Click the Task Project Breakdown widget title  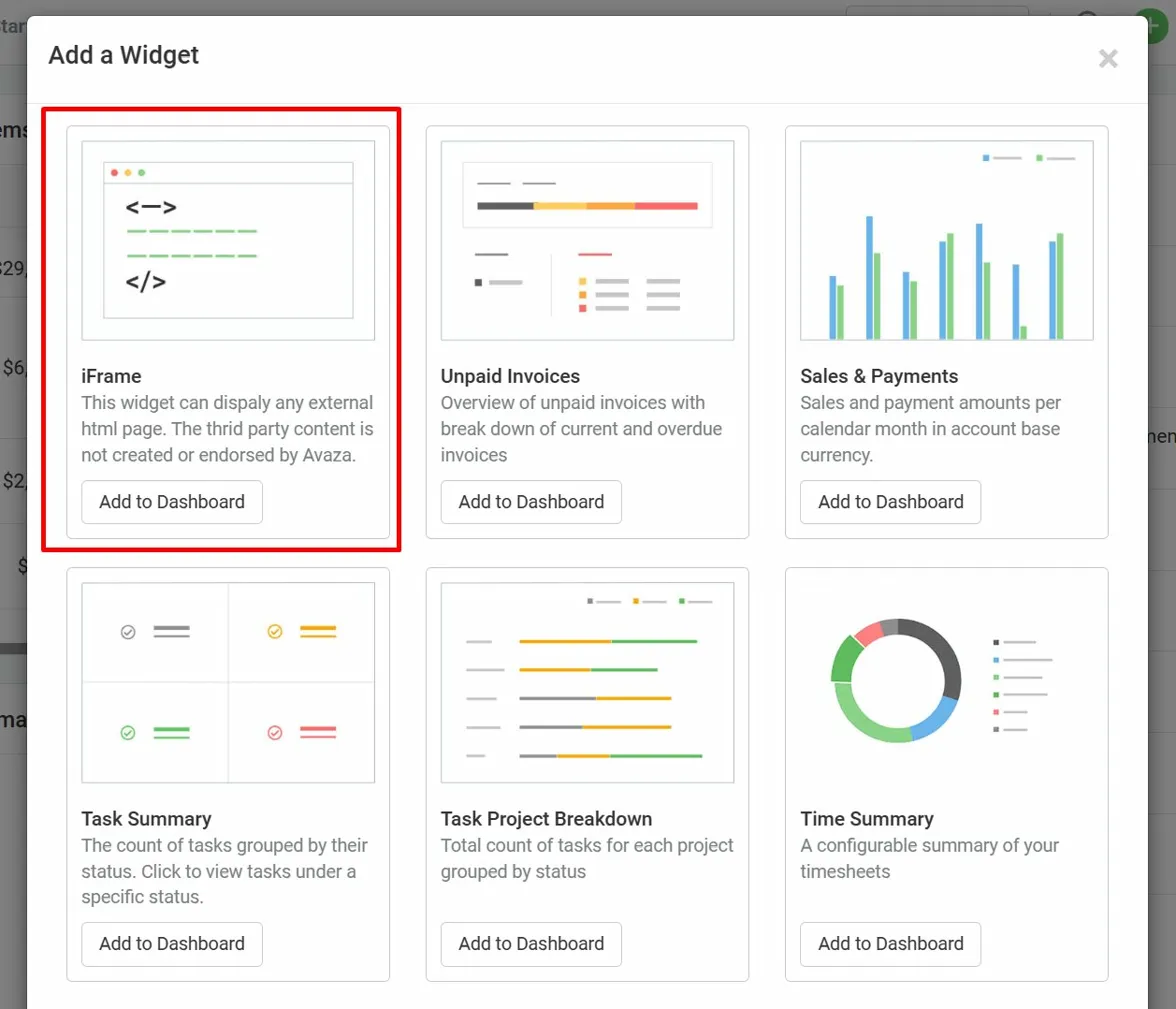pos(546,819)
